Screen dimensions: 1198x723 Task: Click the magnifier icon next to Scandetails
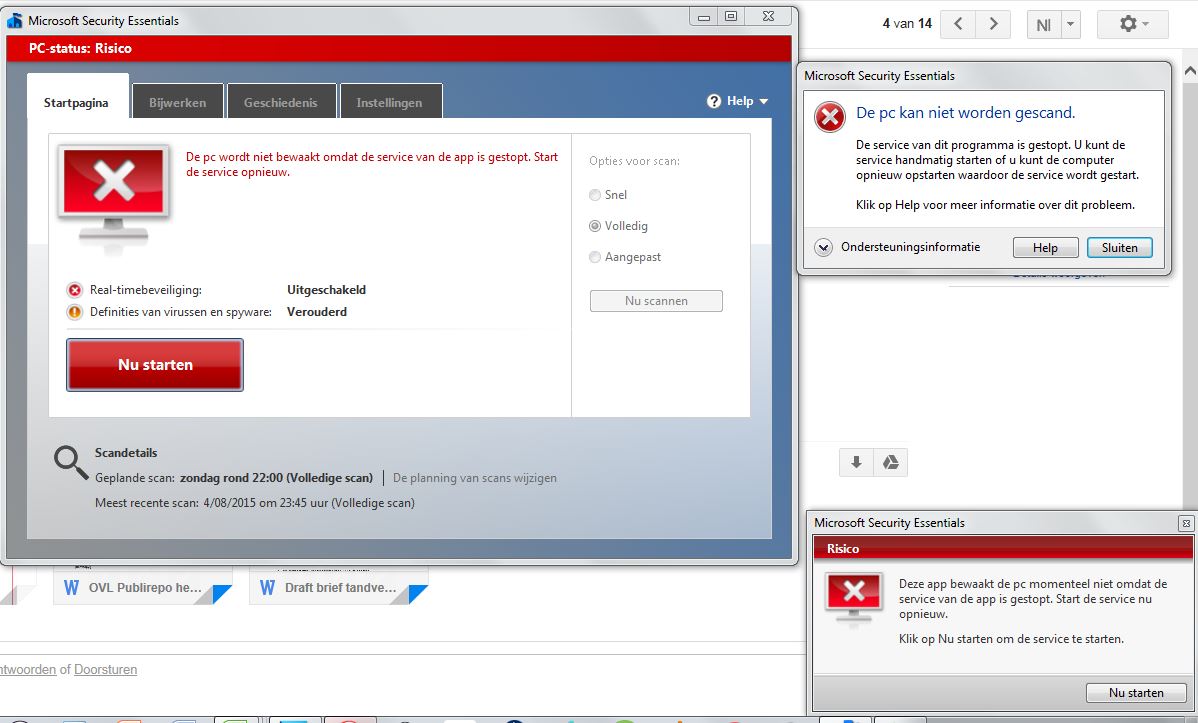point(71,462)
